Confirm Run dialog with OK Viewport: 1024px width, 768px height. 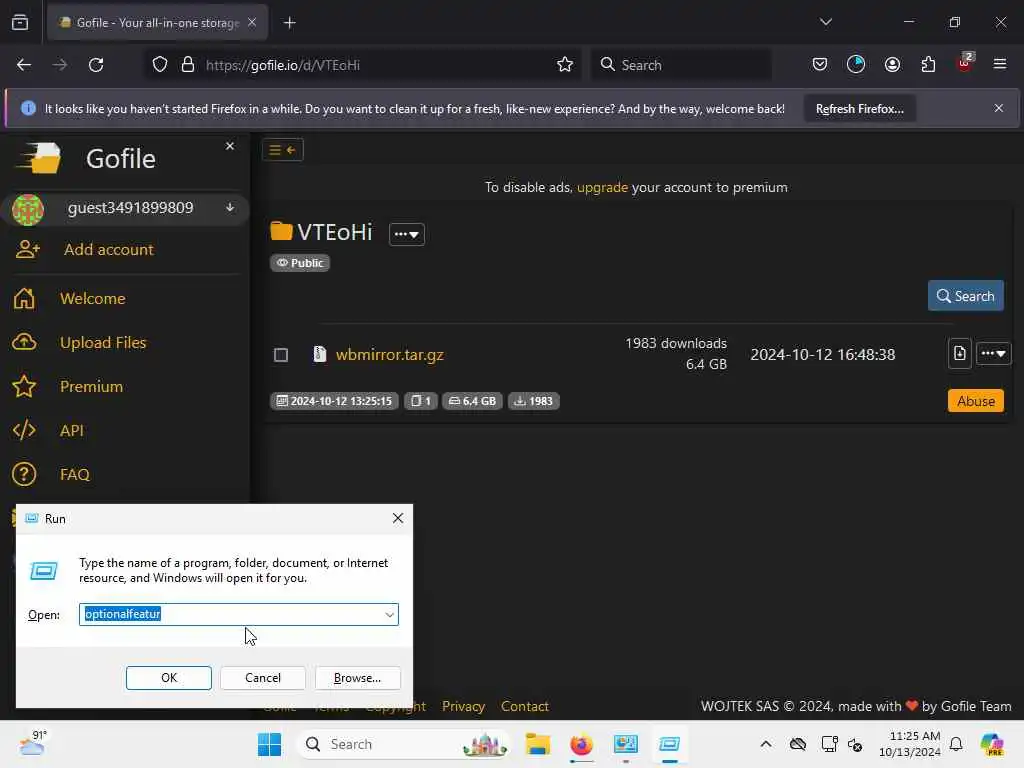(x=168, y=678)
